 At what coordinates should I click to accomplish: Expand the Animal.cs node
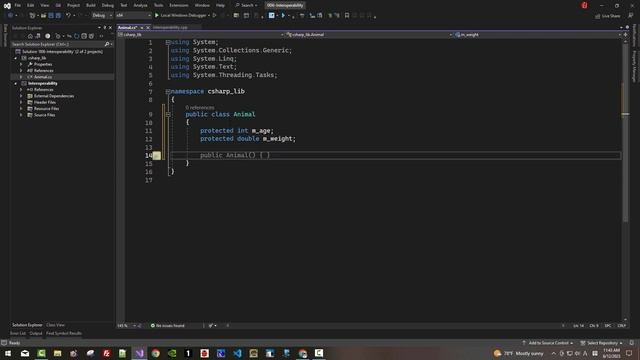coord(21,77)
